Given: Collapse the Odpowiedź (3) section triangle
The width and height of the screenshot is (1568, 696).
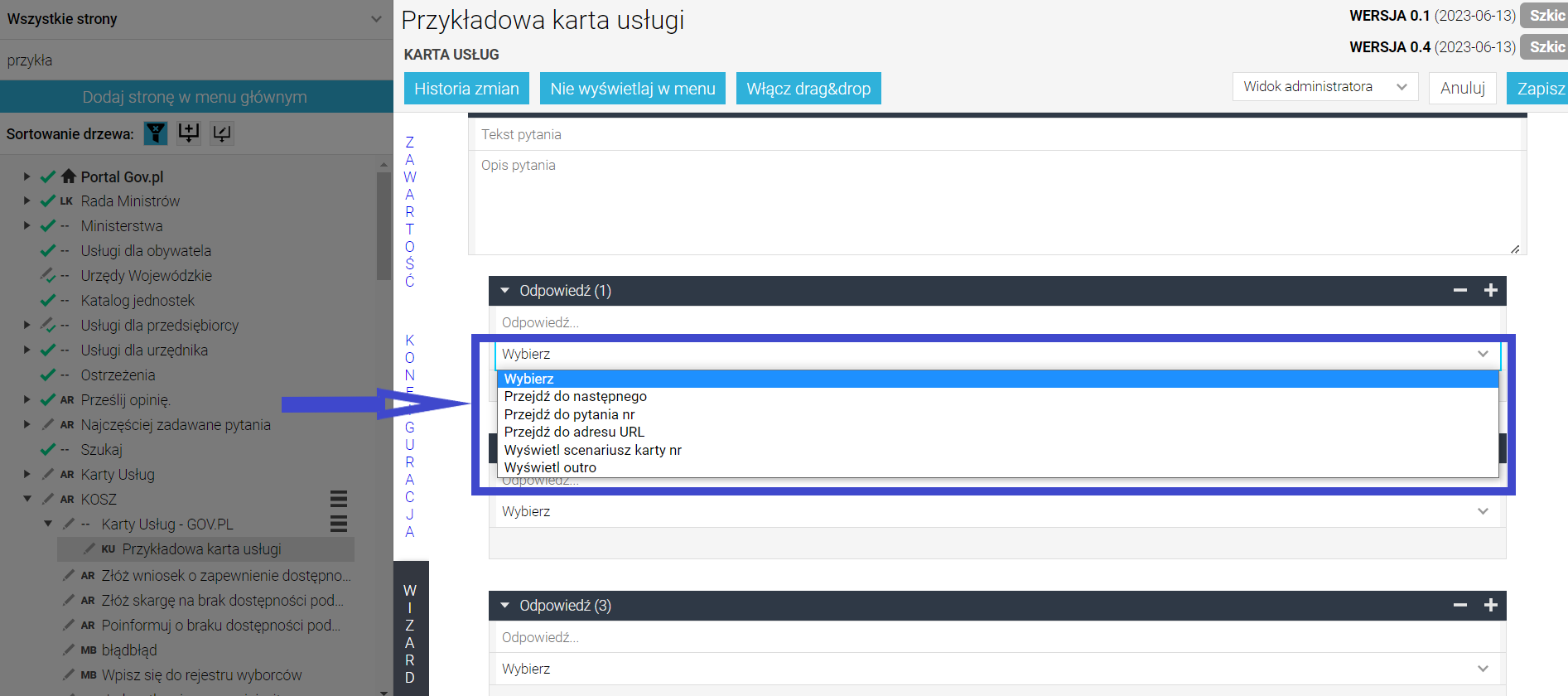Looking at the screenshot, I should [x=504, y=606].
